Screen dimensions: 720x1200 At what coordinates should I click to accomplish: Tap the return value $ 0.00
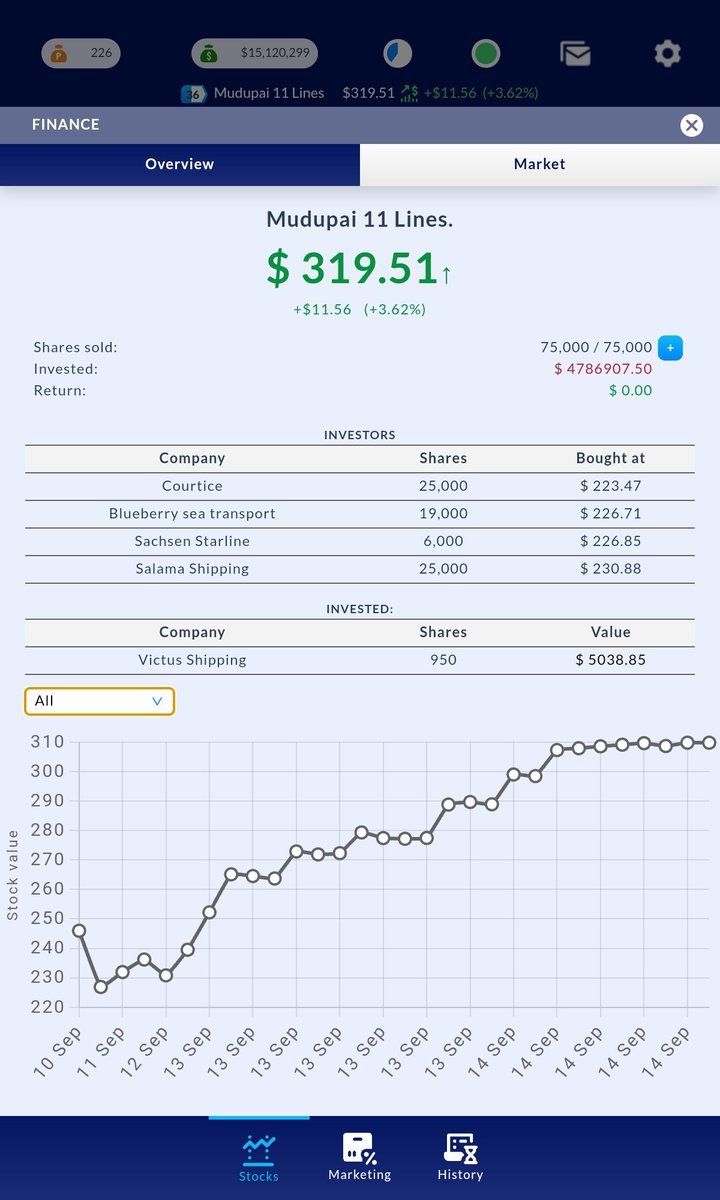click(630, 390)
